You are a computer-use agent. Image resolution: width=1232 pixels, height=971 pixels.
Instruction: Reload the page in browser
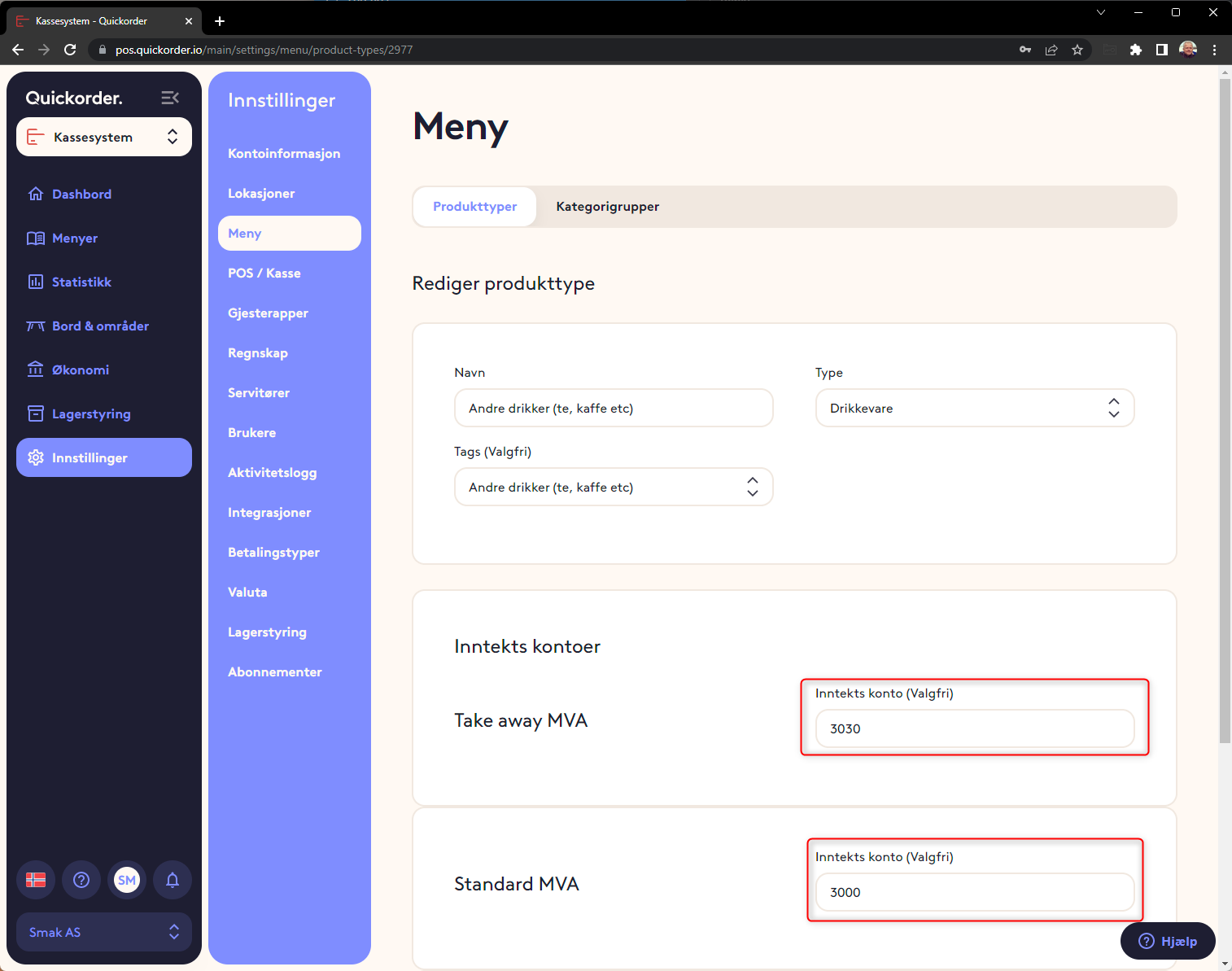tap(70, 50)
